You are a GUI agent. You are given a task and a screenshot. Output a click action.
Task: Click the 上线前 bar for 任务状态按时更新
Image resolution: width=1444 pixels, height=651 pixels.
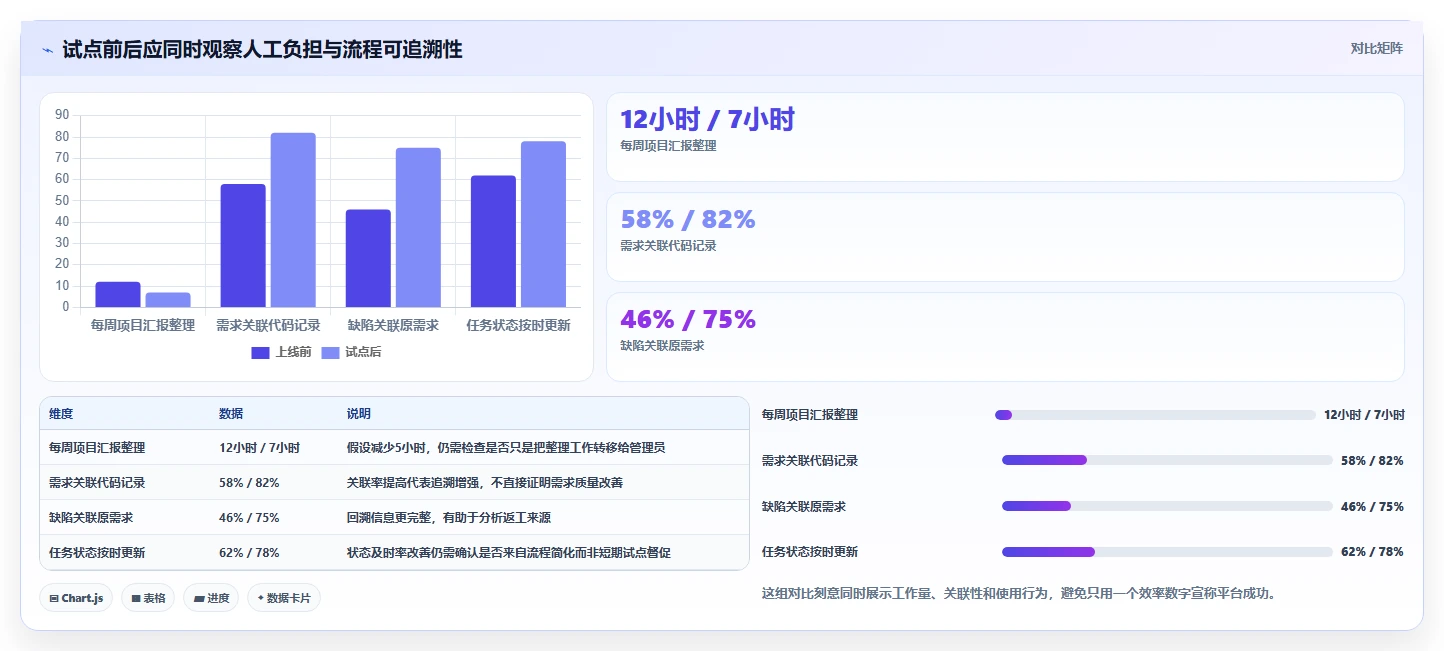click(x=493, y=241)
